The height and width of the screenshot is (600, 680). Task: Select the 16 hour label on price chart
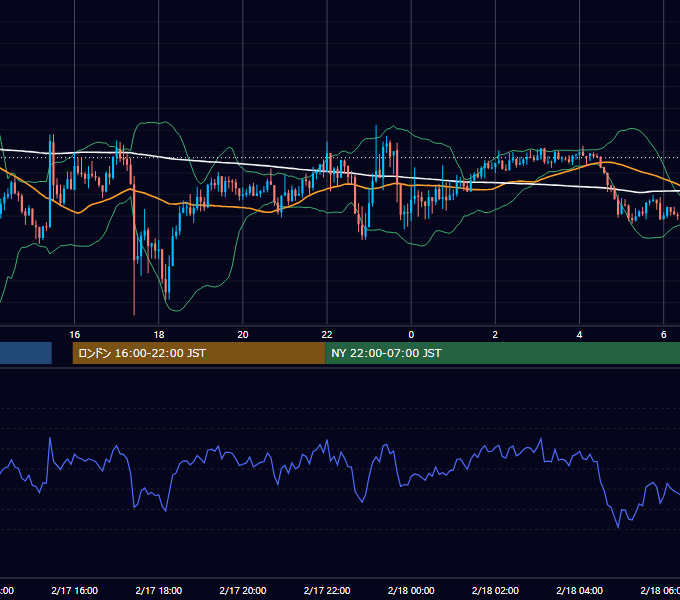click(x=75, y=335)
